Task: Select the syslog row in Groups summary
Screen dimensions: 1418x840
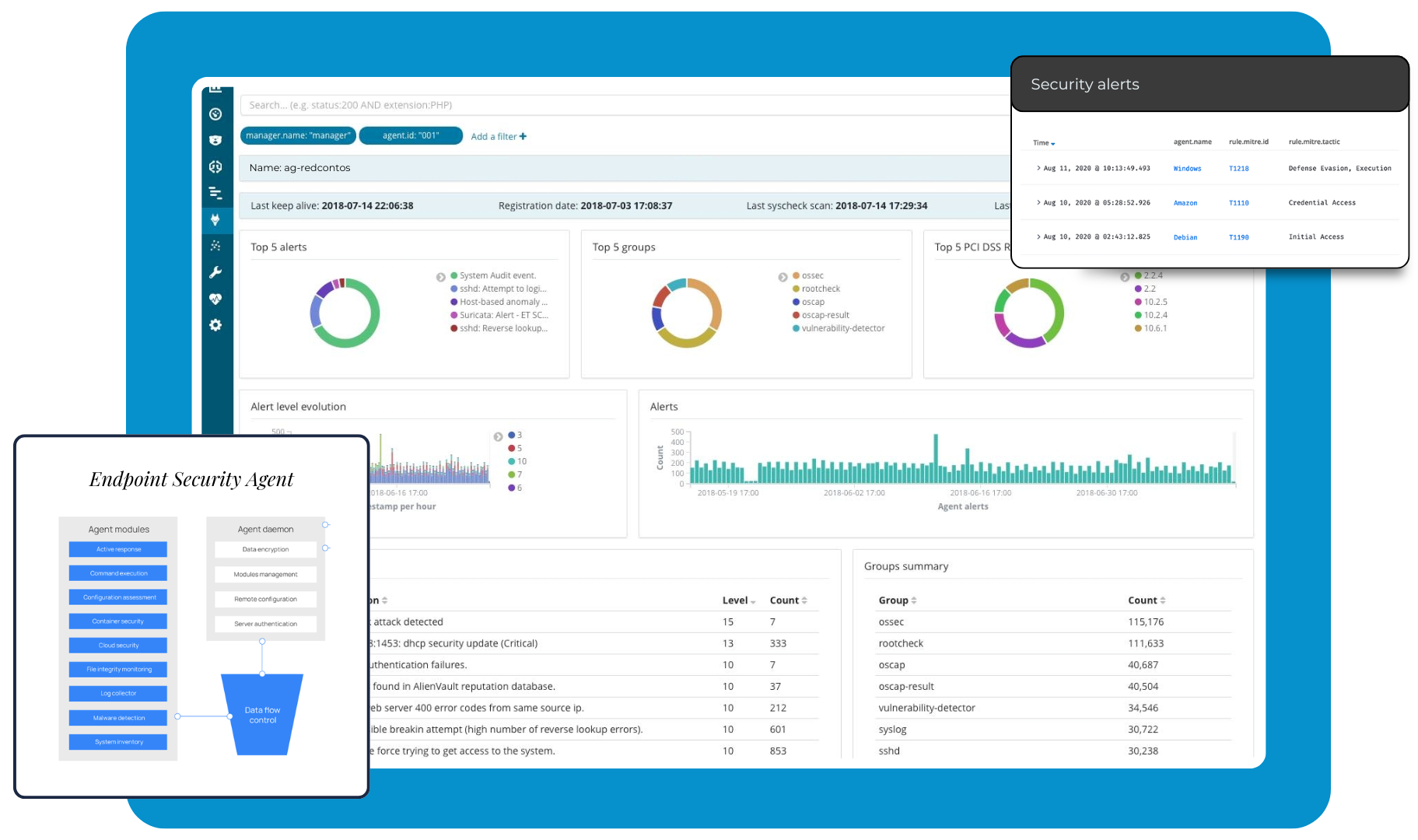Action: click(1053, 730)
